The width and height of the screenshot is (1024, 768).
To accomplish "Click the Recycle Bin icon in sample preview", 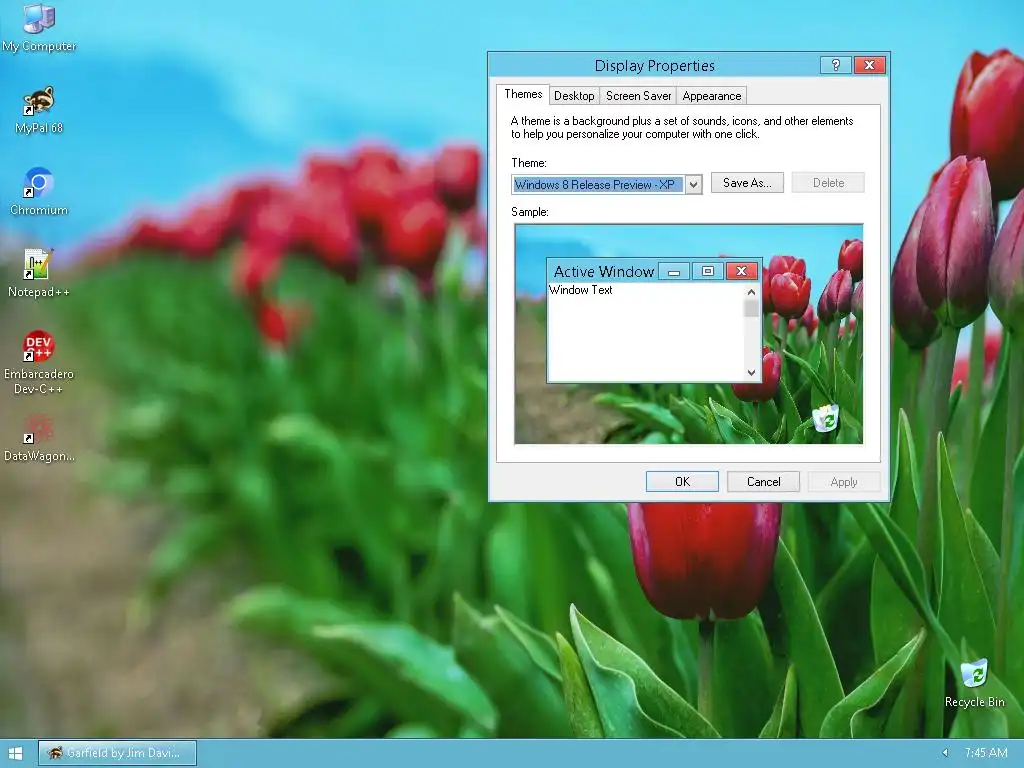I will [826, 418].
